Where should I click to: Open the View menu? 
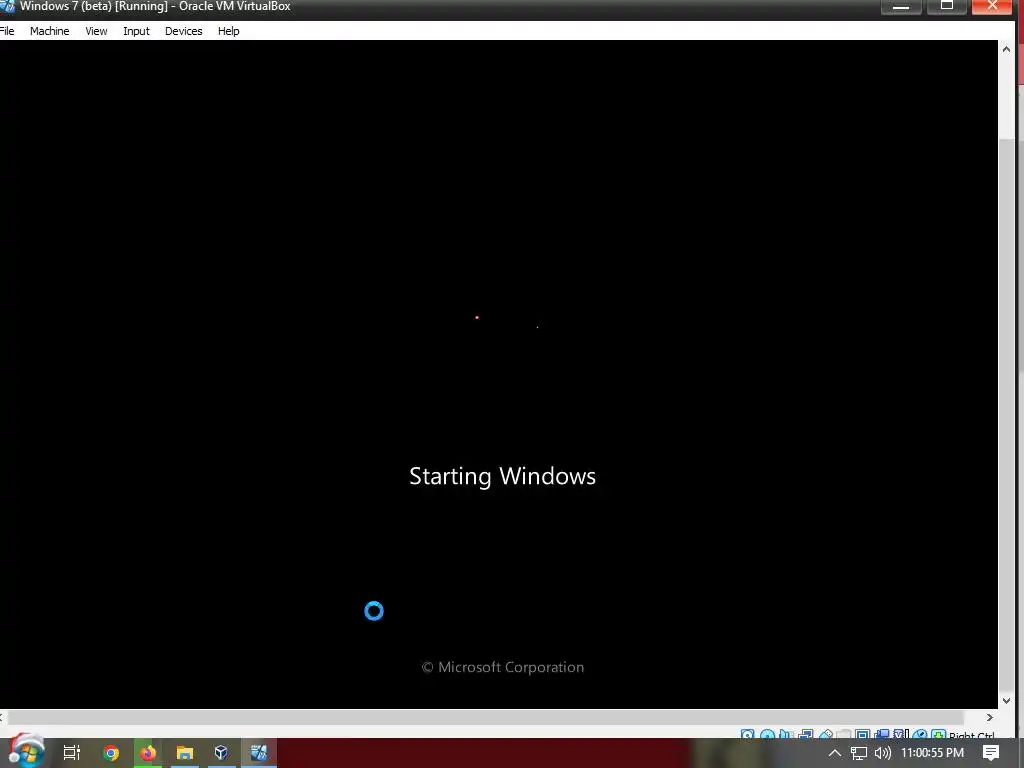96,31
